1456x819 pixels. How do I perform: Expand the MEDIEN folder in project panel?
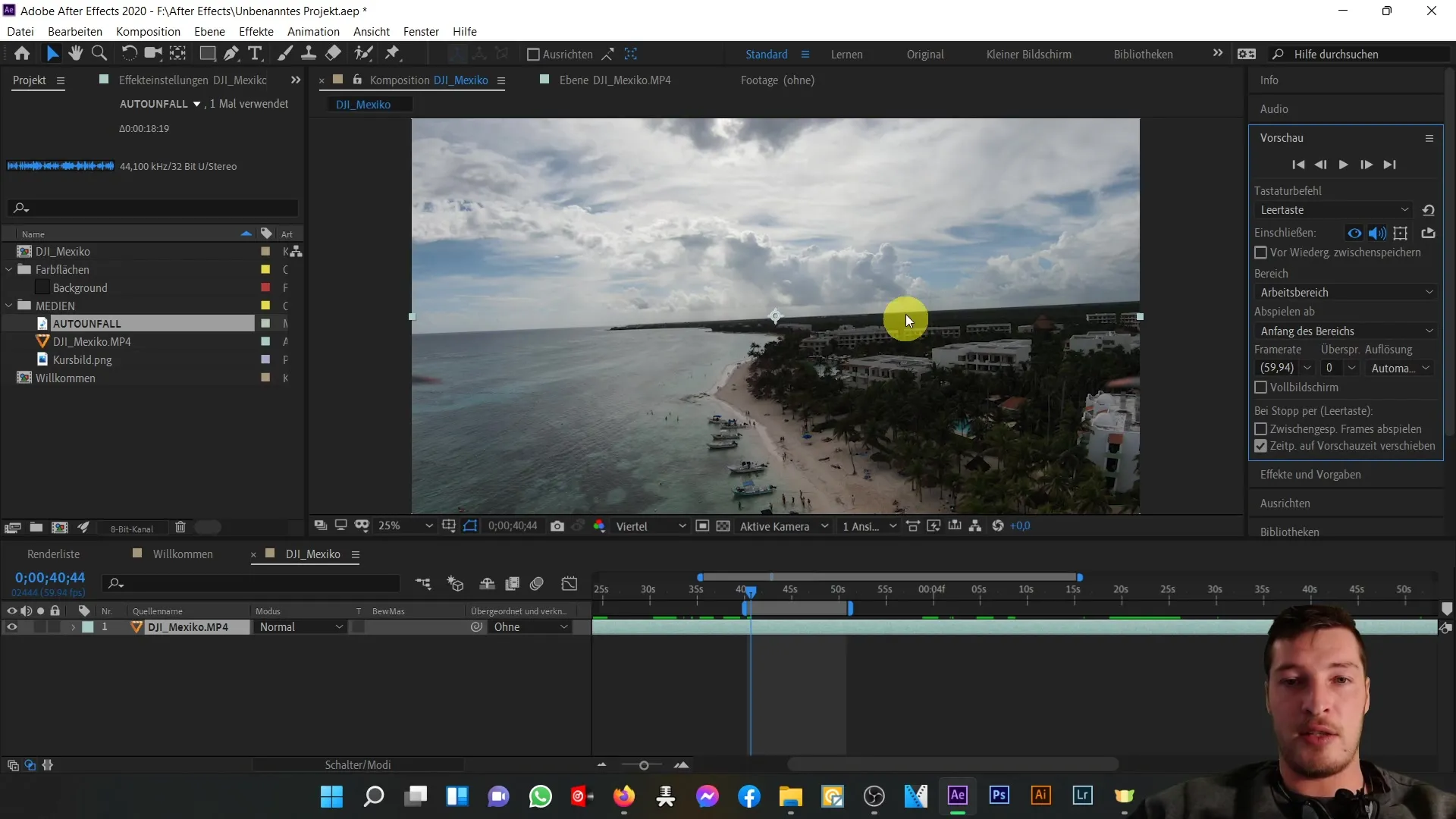[x=8, y=305]
